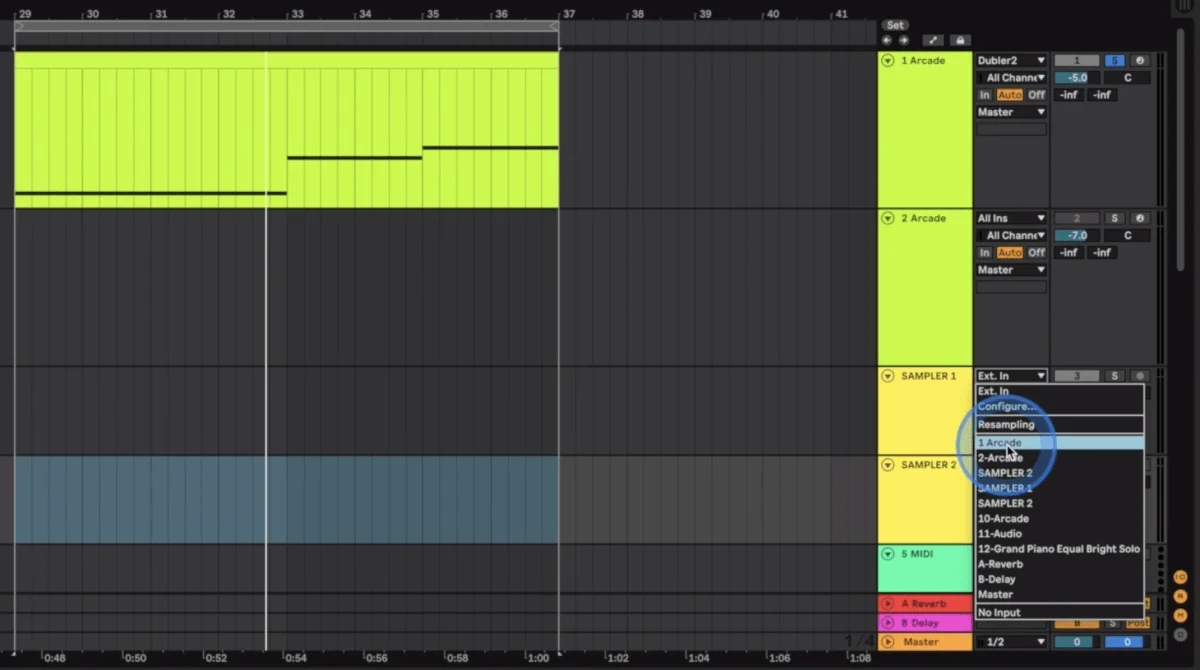Screen dimensions: 1200x670
Task: Click the Post button on B Delay
Action: pyautogui.click(x=1138, y=623)
